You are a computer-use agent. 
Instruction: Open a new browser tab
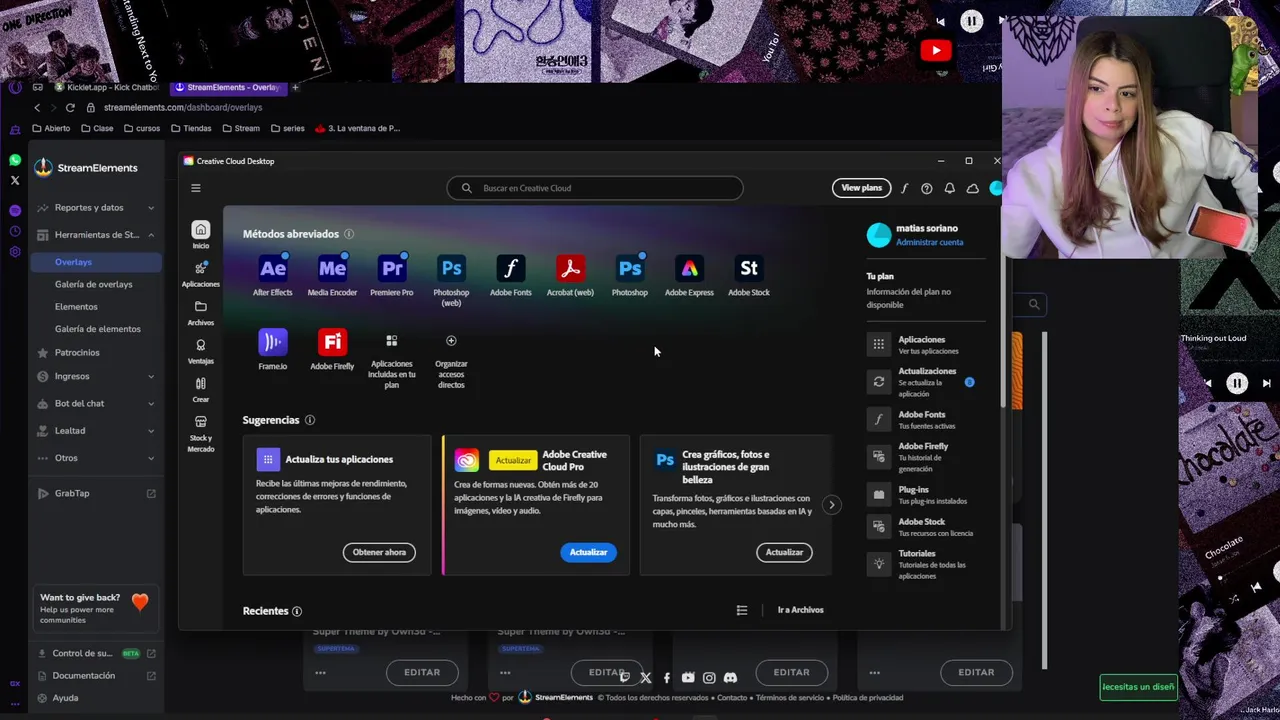pyautogui.click(x=295, y=87)
